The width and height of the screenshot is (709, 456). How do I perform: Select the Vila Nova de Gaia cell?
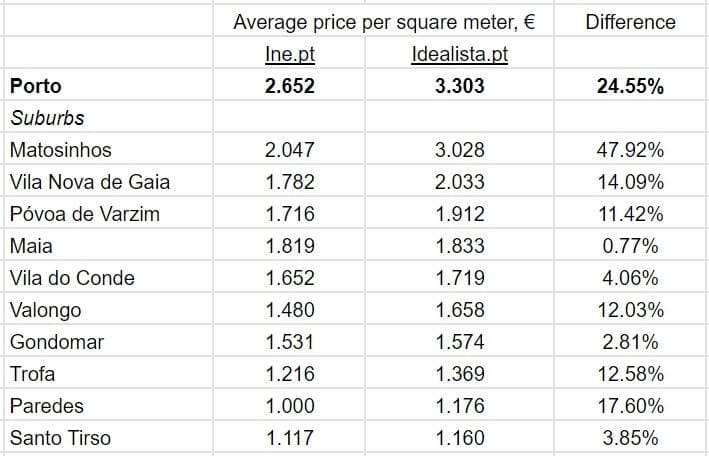click(x=89, y=182)
